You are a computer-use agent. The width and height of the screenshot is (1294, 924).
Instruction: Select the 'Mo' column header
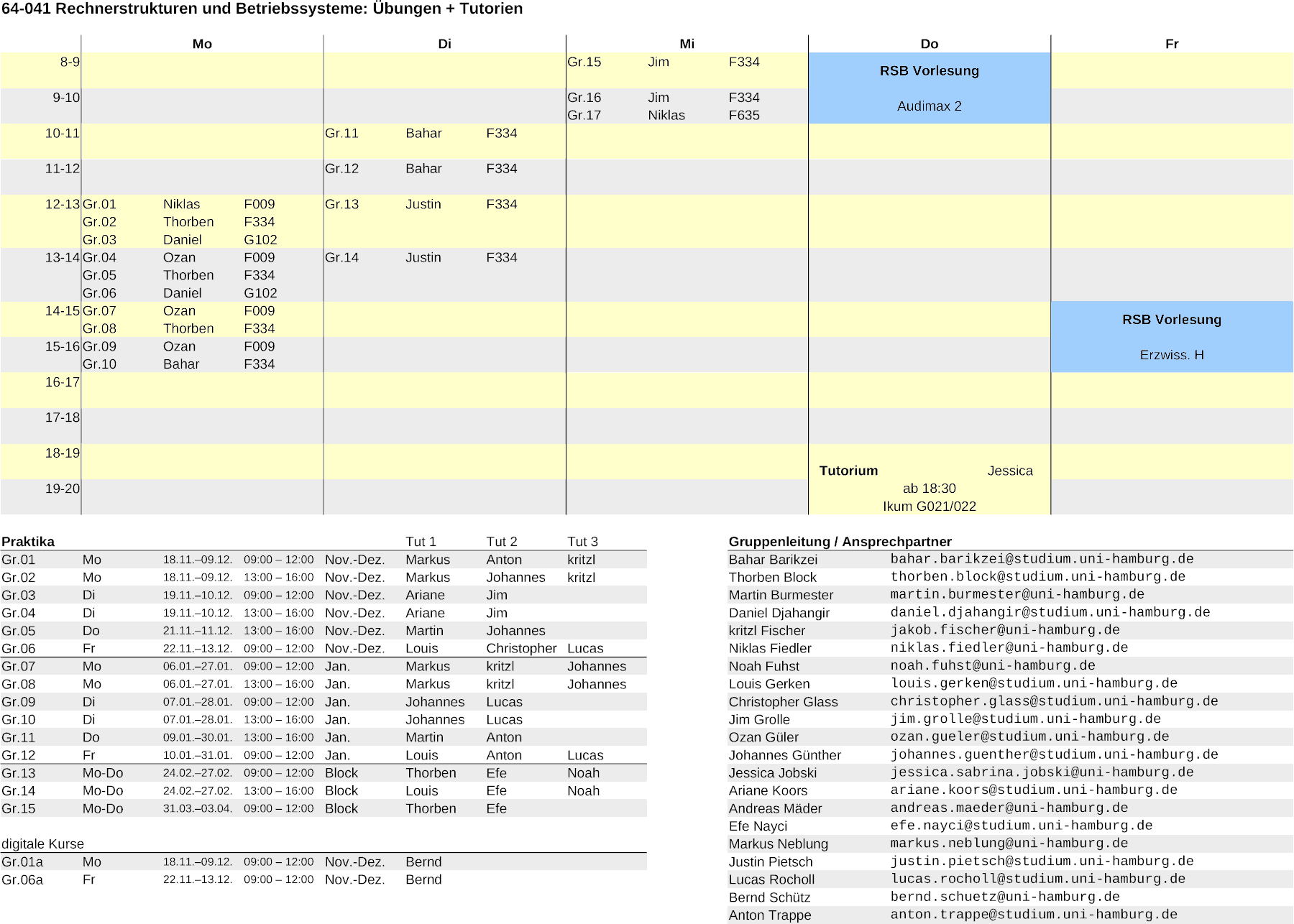[202, 44]
